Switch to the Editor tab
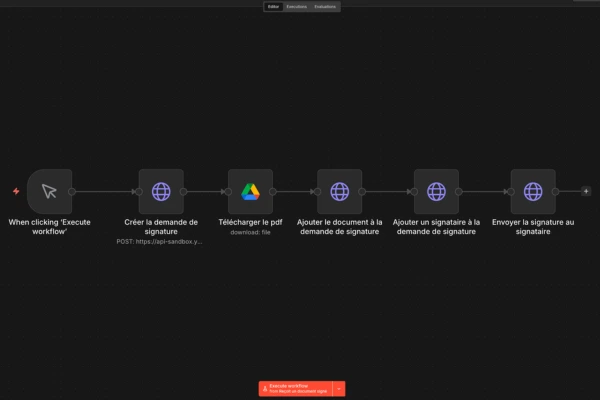 [x=273, y=7]
